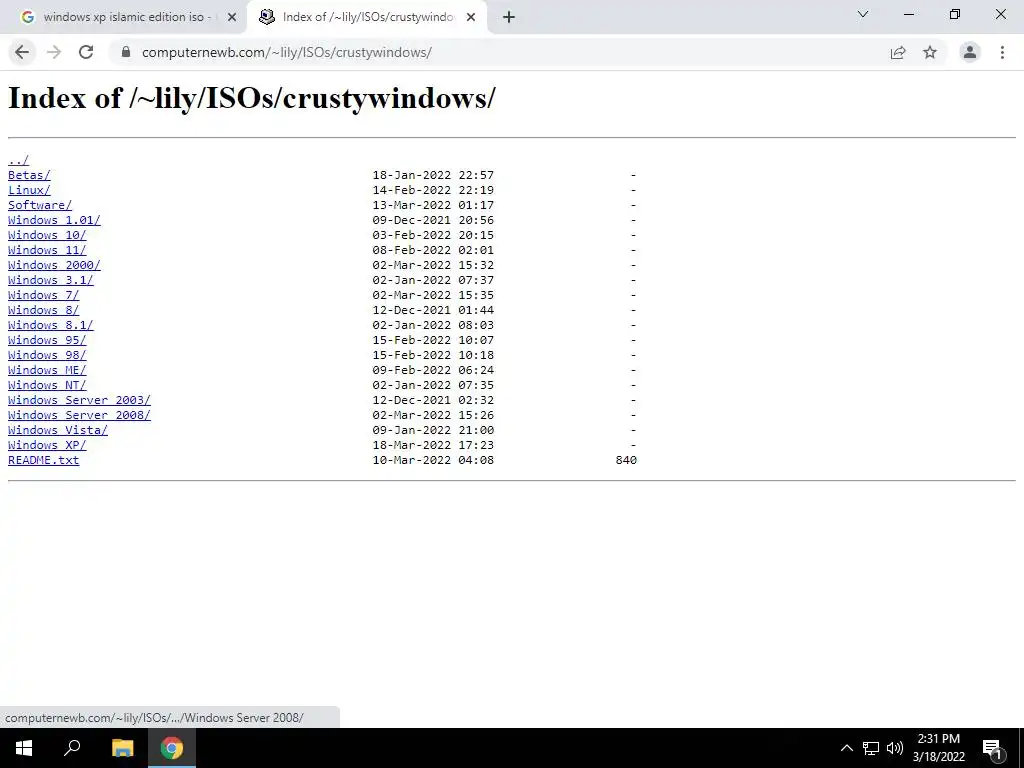Reload the current page
Image resolution: width=1024 pixels, height=768 pixels.
(x=86, y=52)
